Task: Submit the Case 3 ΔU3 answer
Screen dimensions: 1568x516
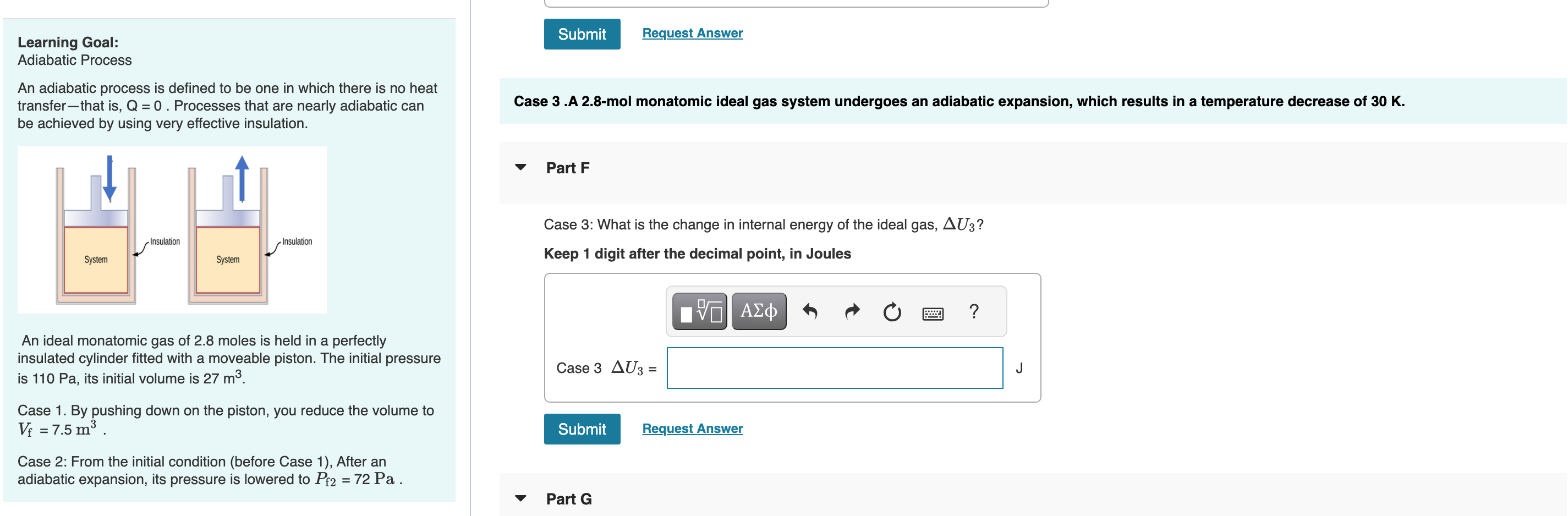Action: click(582, 429)
